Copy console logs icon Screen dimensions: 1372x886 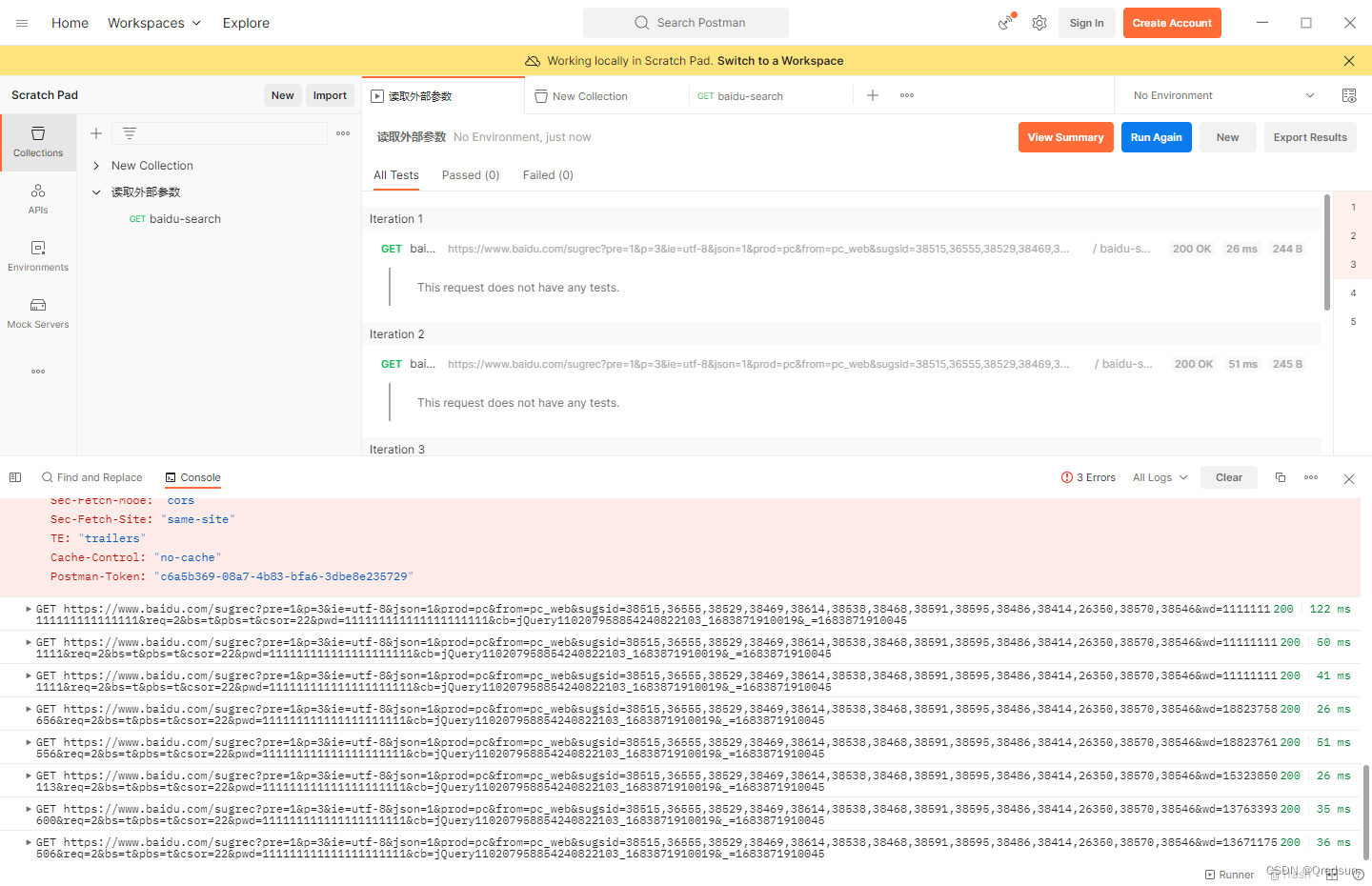click(x=1281, y=477)
